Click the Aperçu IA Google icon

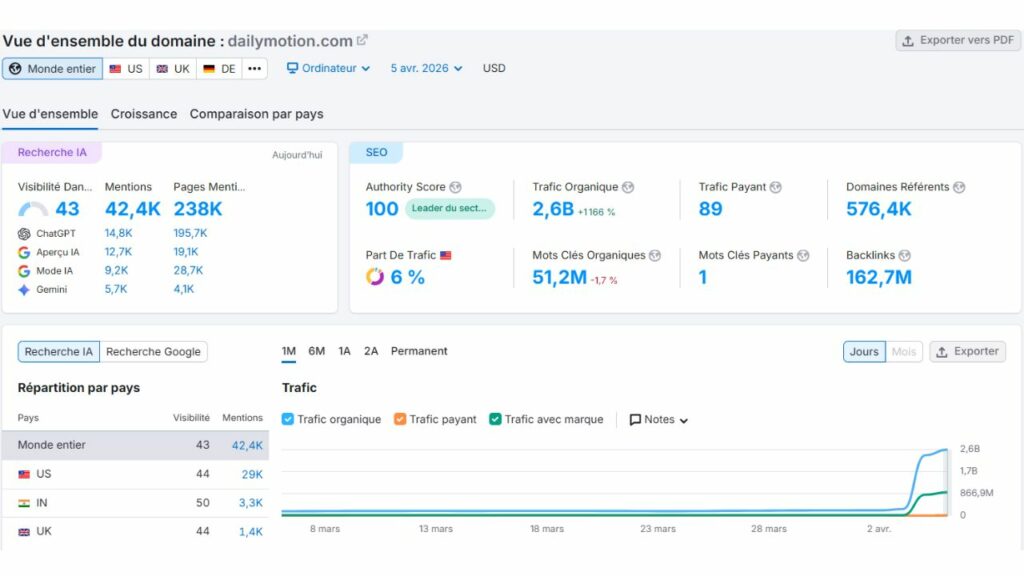pyautogui.click(x=23, y=252)
